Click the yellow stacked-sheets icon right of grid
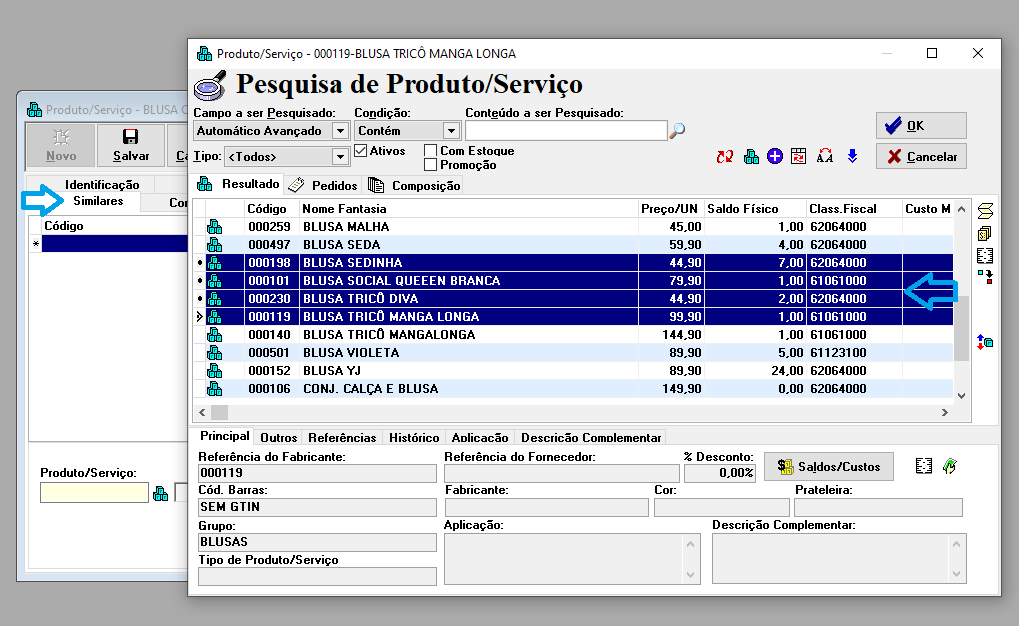This screenshot has height=626, width=1019. 985,233
